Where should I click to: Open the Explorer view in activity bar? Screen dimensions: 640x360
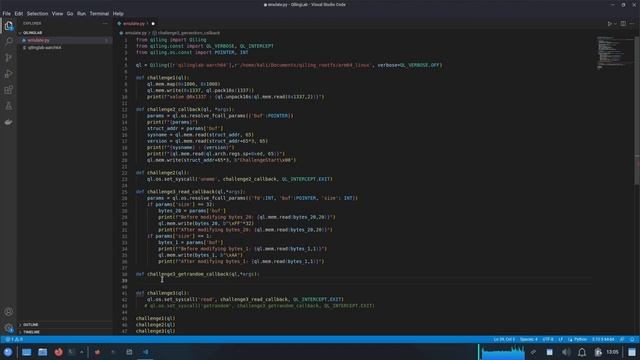[9, 26]
